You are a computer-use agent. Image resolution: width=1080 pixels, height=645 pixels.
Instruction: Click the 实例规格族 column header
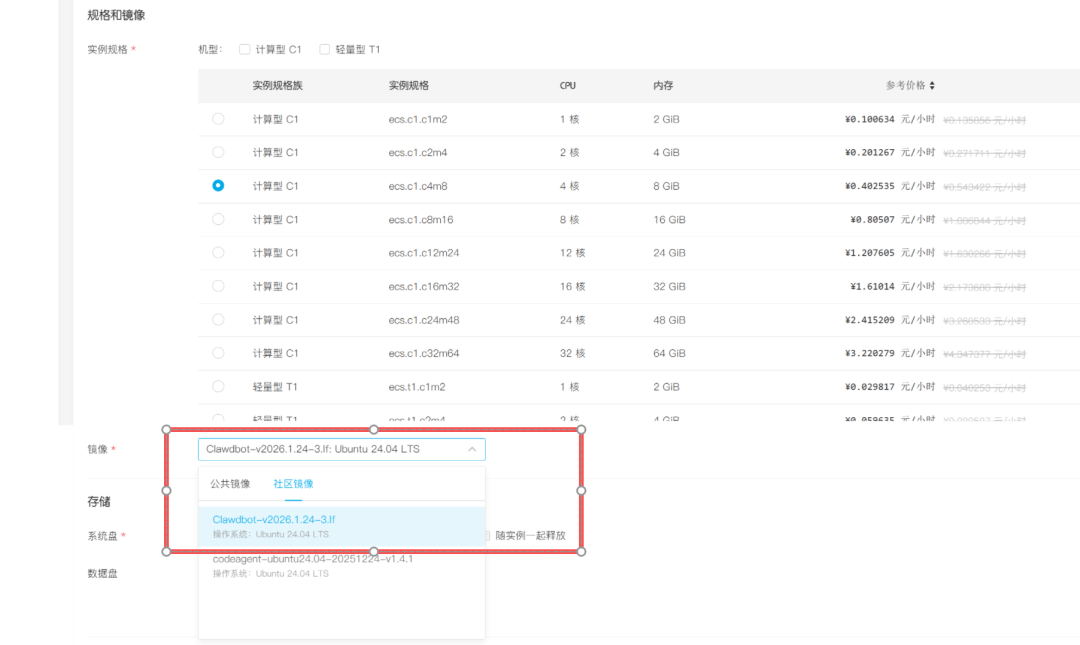coord(278,85)
